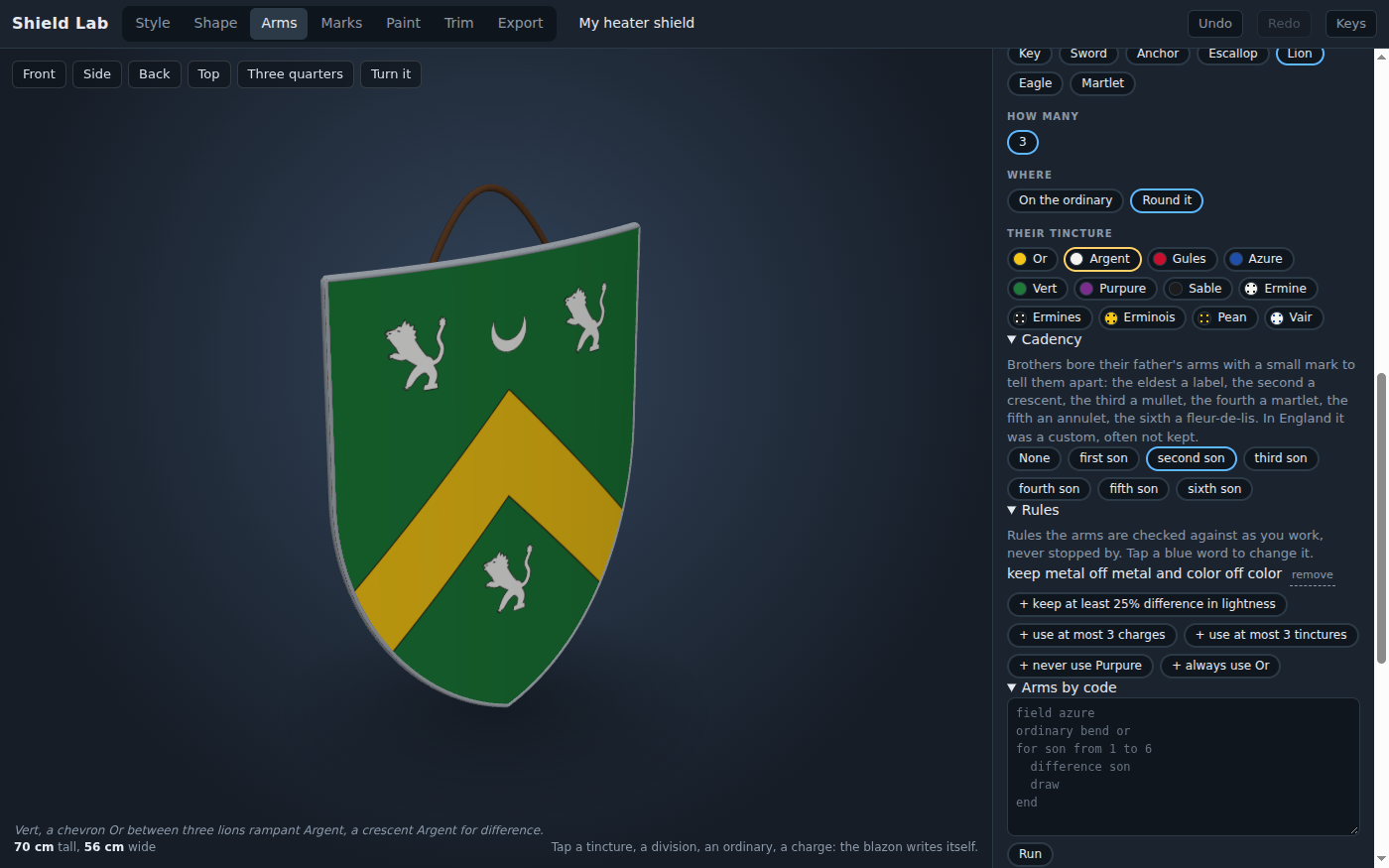Viewport: 1389px width, 868px height.
Task: Run the arms code
Action: point(1030,854)
